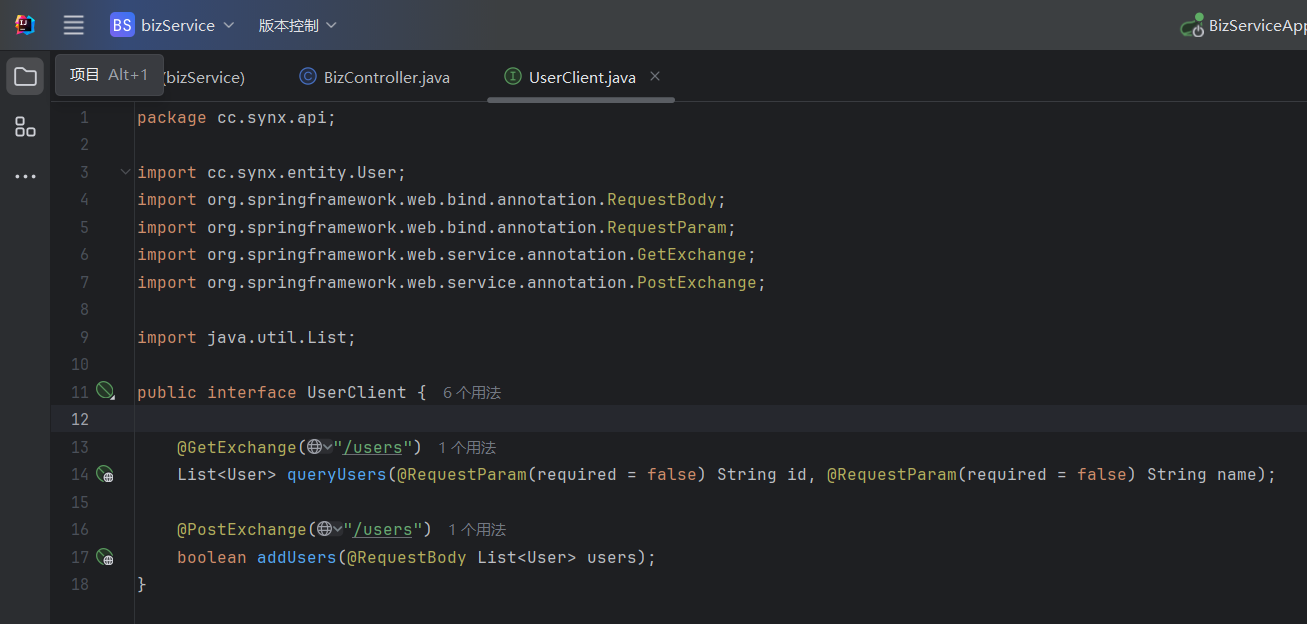Close the UserClient.java tab
The image size is (1307, 624).
[655, 76]
